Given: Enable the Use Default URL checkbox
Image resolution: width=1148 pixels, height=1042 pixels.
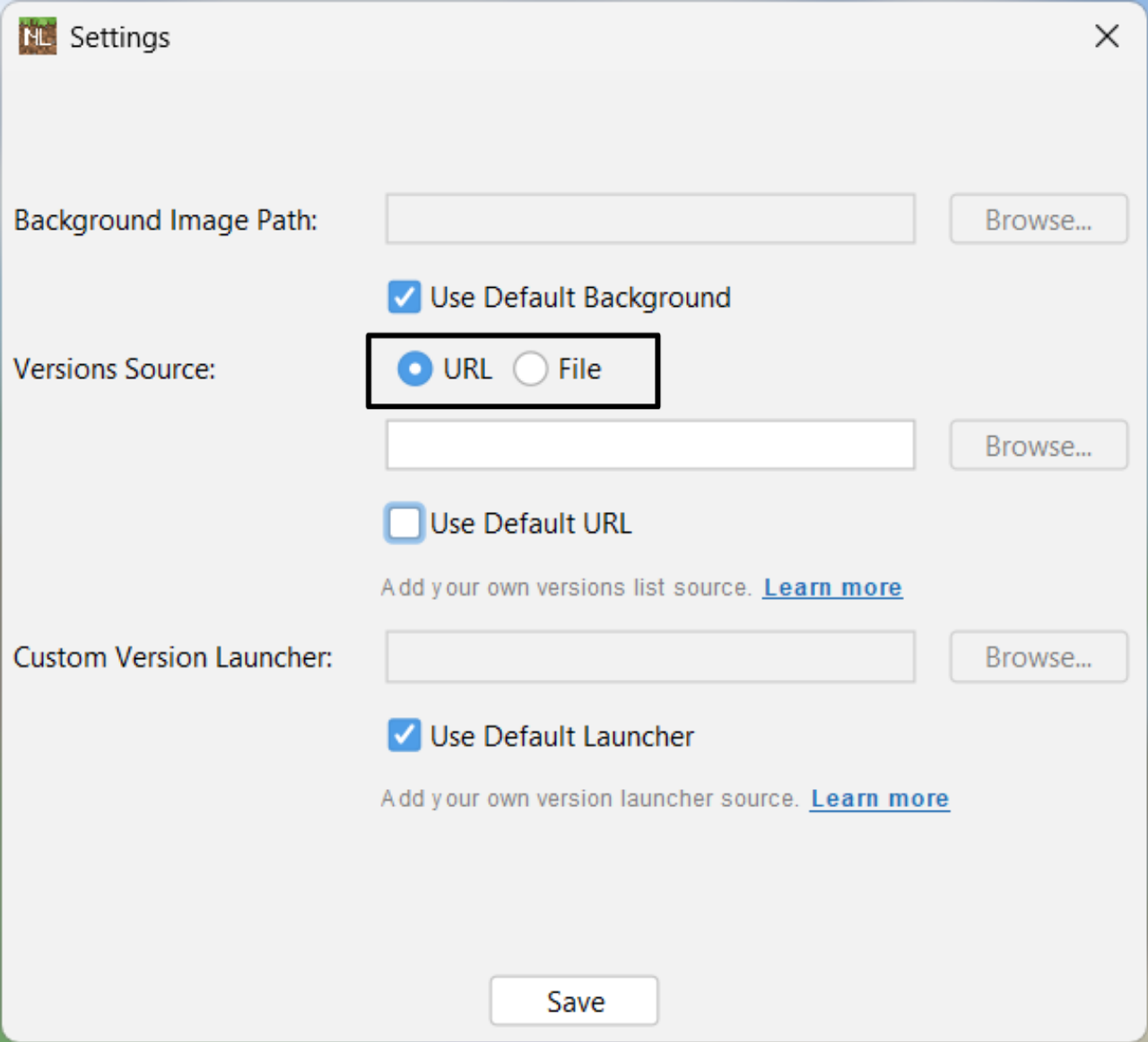Looking at the screenshot, I should (x=404, y=523).
